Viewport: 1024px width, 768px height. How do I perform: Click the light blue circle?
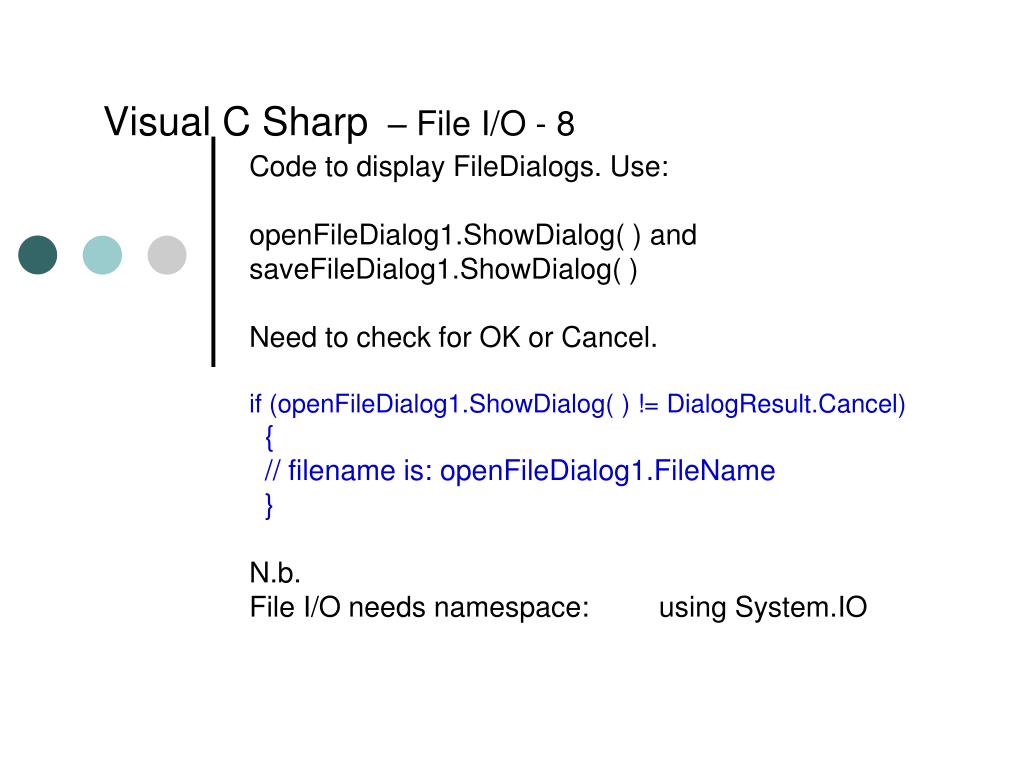(x=103, y=255)
